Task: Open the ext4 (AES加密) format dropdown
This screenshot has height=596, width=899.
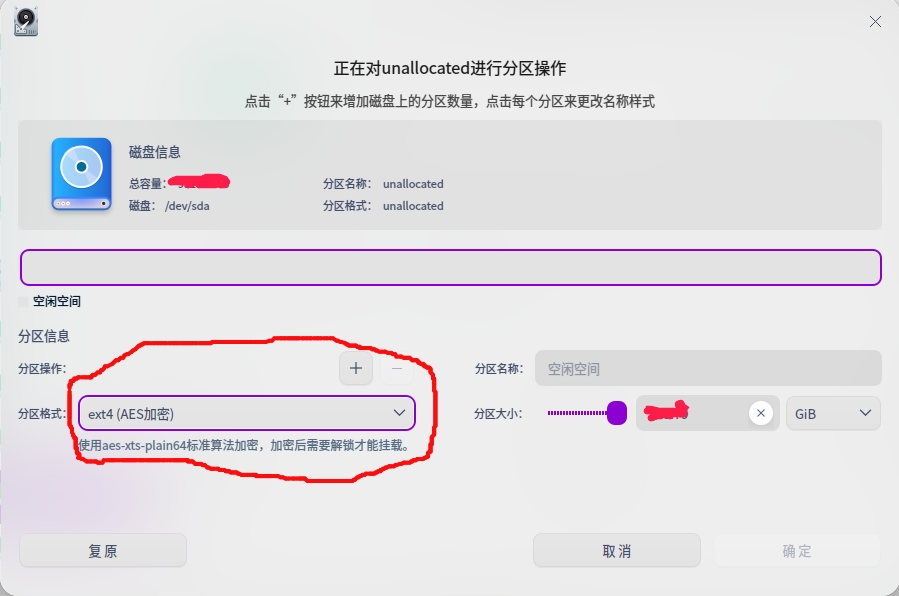Action: 247,413
